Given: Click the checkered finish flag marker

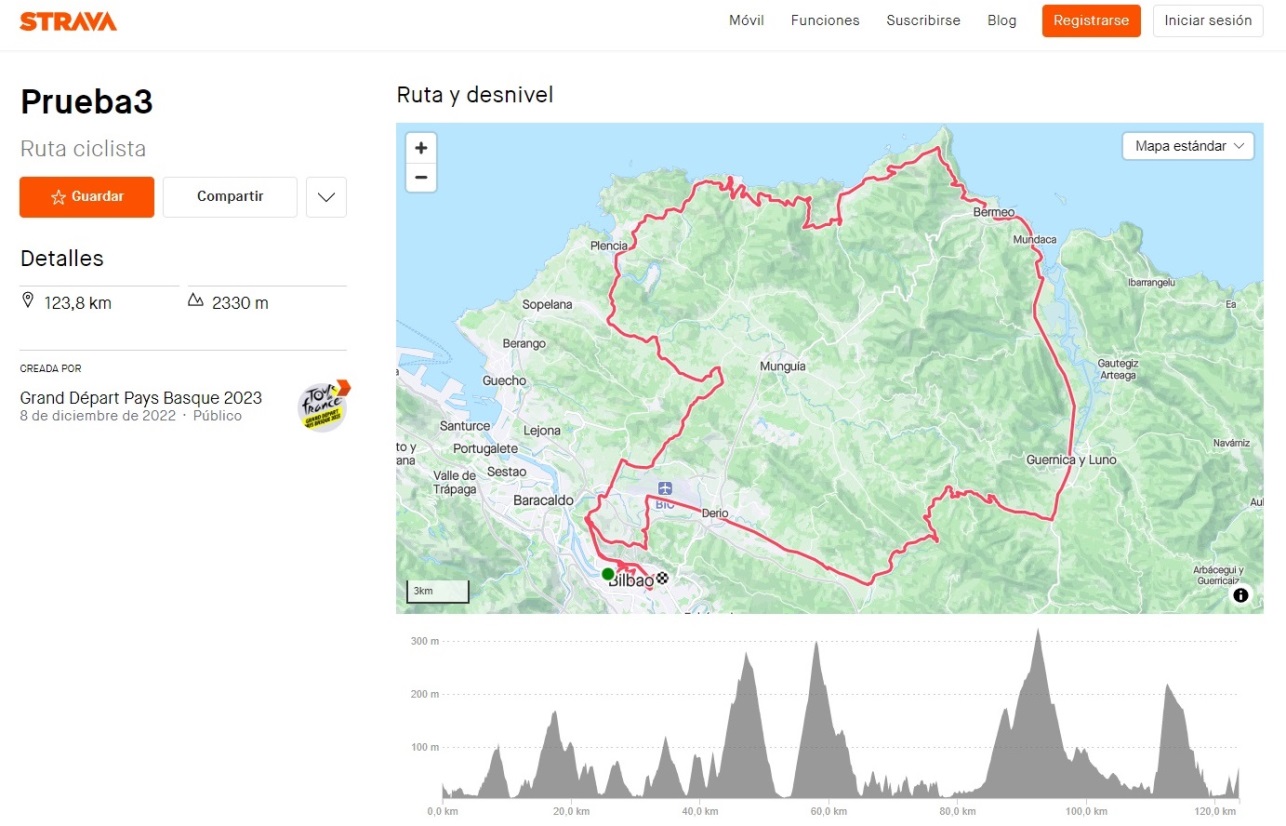Looking at the screenshot, I should click(x=661, y=577).
